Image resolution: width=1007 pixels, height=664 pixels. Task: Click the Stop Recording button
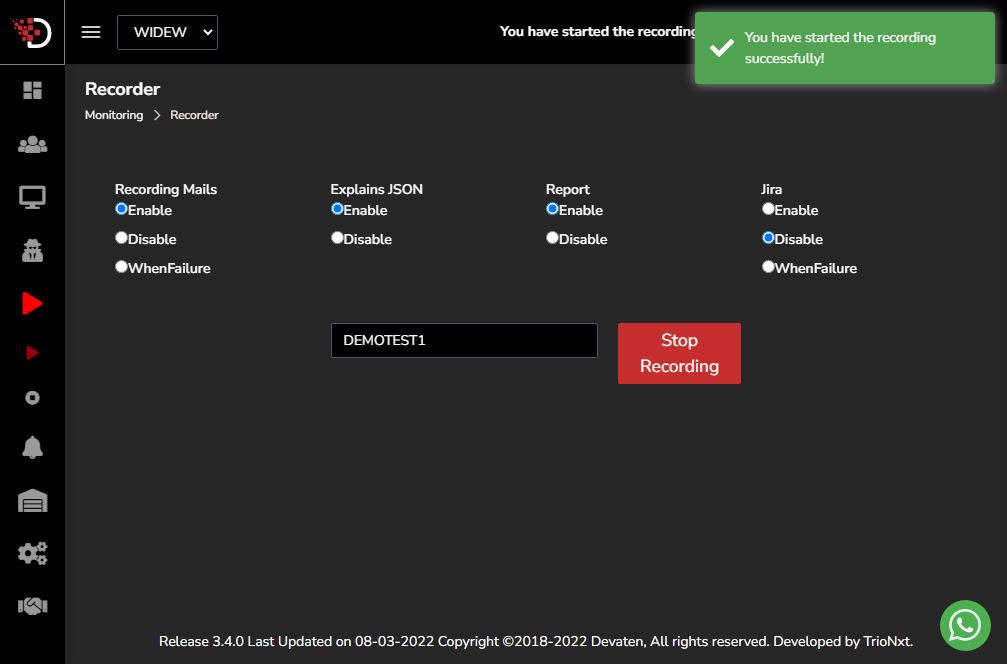(x=679, y=353)
